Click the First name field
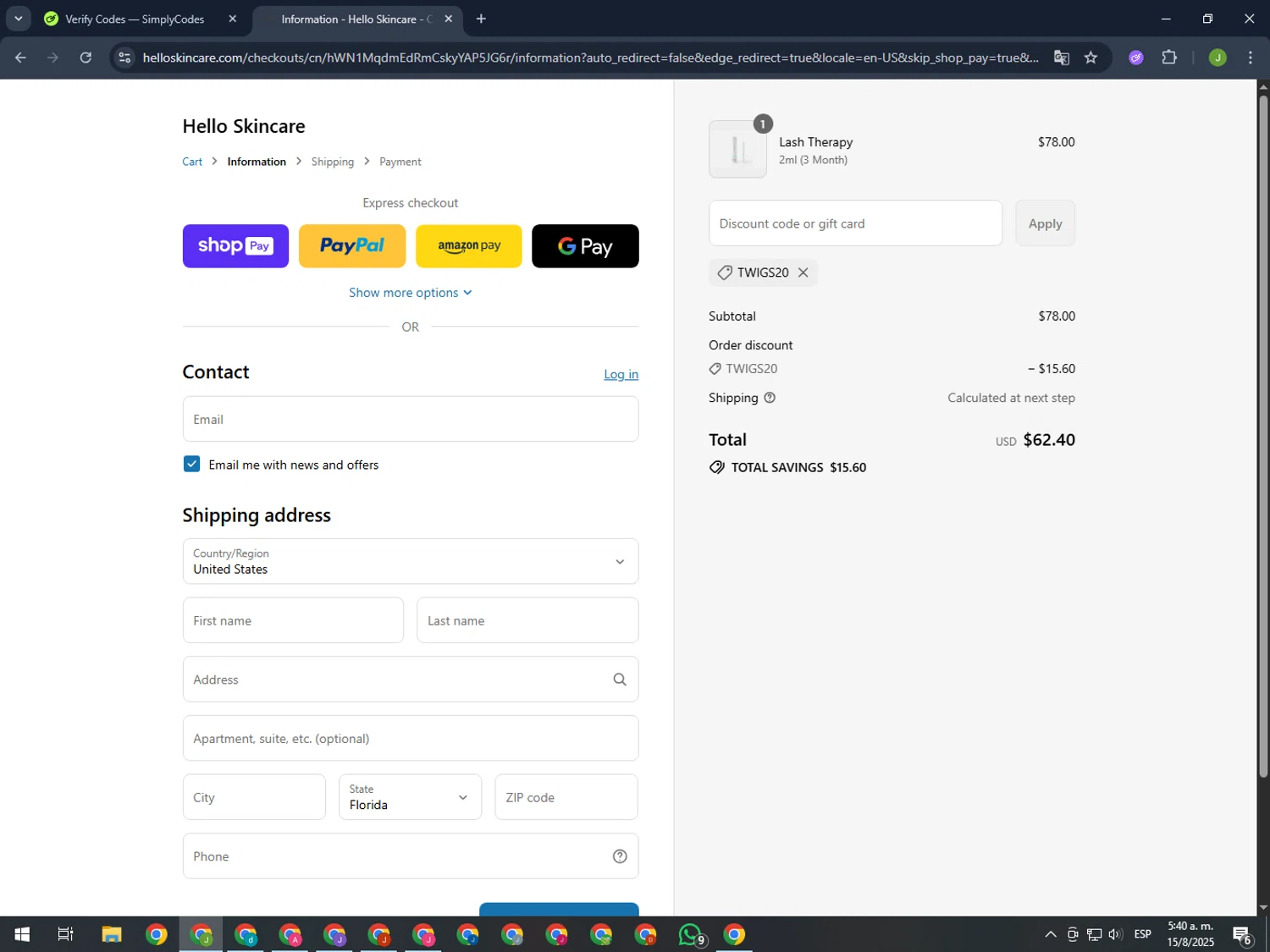The width and height of the screenshot is (1270, 952). pyautogui.click(x=293, y=620)
